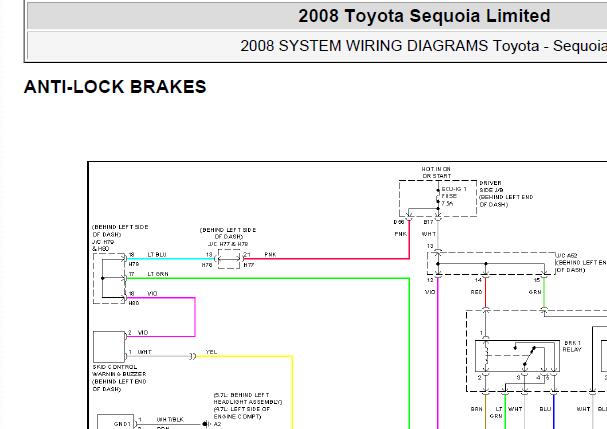Image resolution: width=607 pixels, height=429 pixels.
Task: Click the "BRN" wire label
Action: pos(477,409)
